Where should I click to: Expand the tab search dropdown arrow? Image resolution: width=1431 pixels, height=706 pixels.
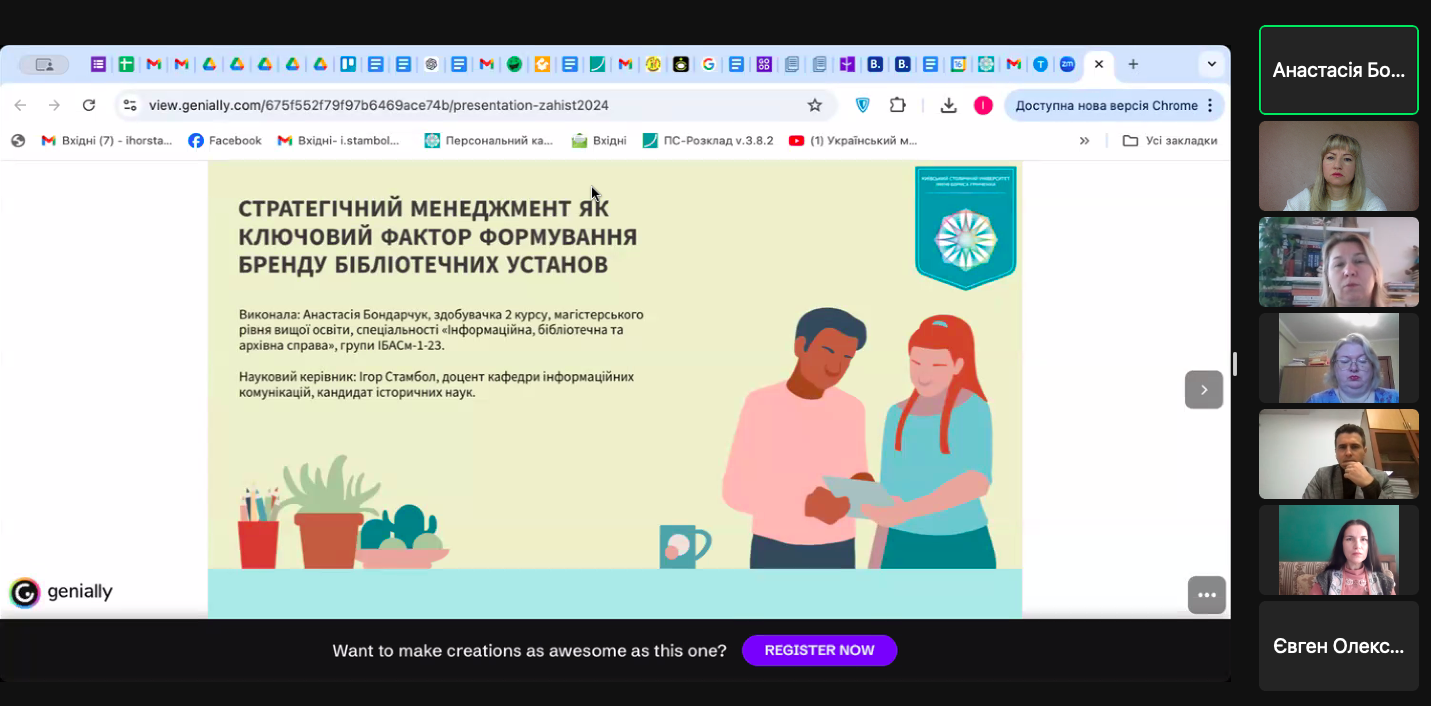tap(1212, 64)
